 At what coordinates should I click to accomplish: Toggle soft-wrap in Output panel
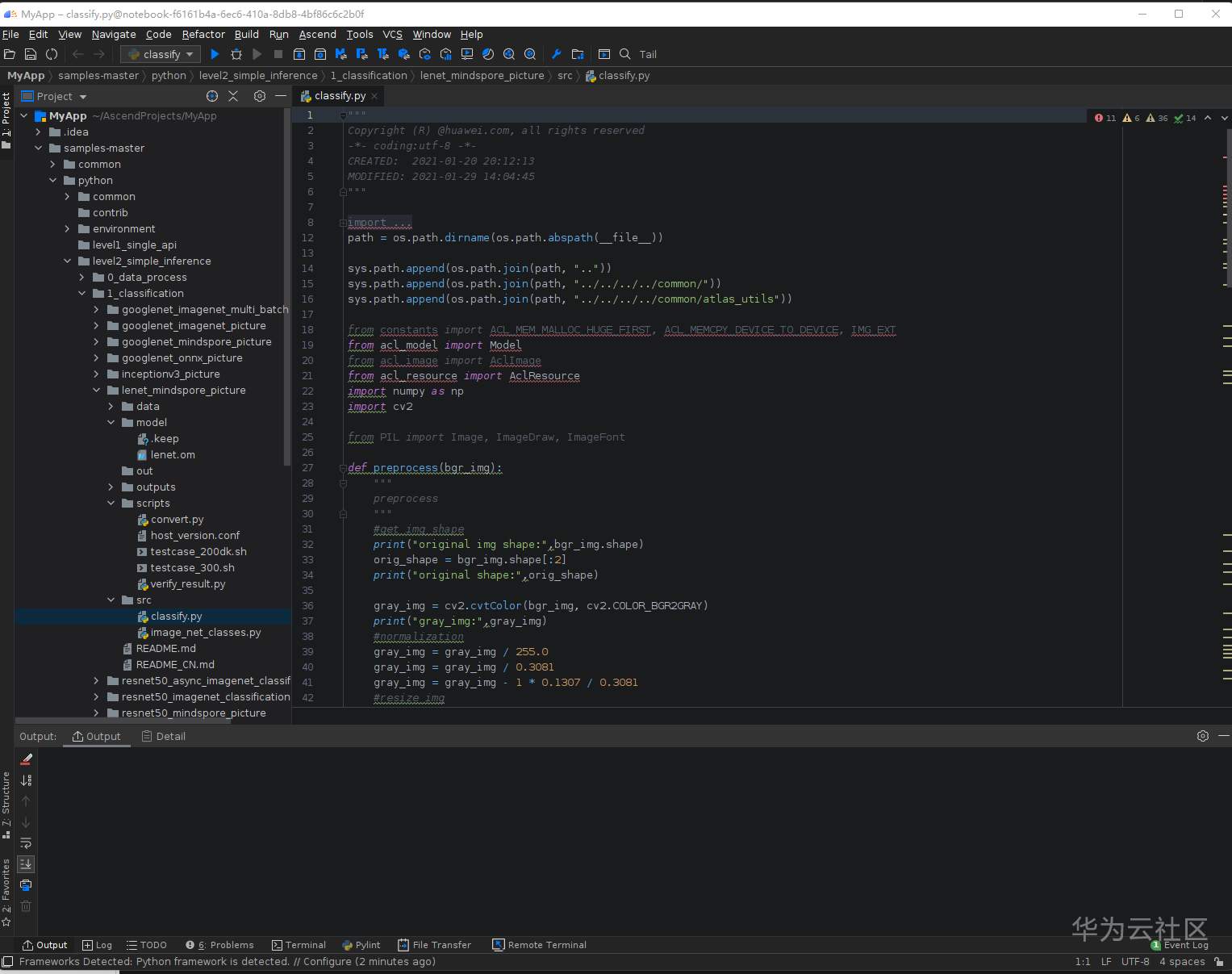tap(26, 843)
